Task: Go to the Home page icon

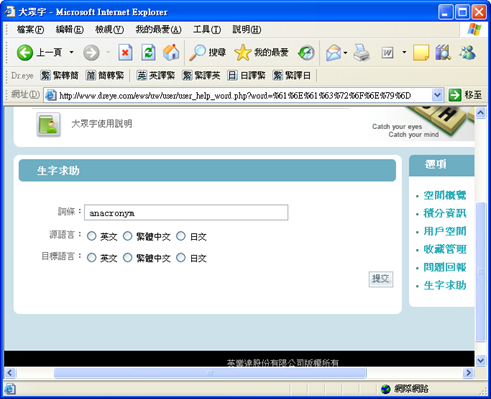Action: [x=171, y=52]
